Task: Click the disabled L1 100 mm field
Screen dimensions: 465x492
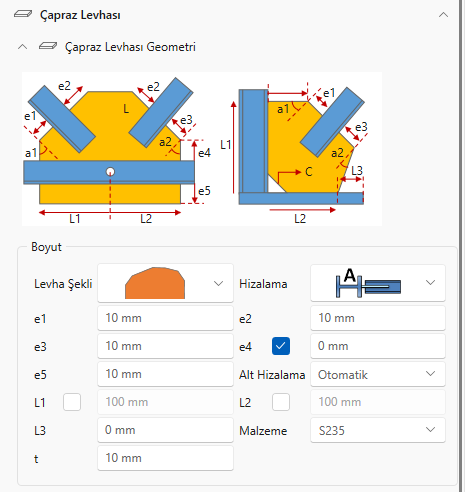Action: (x=165, y=402)
